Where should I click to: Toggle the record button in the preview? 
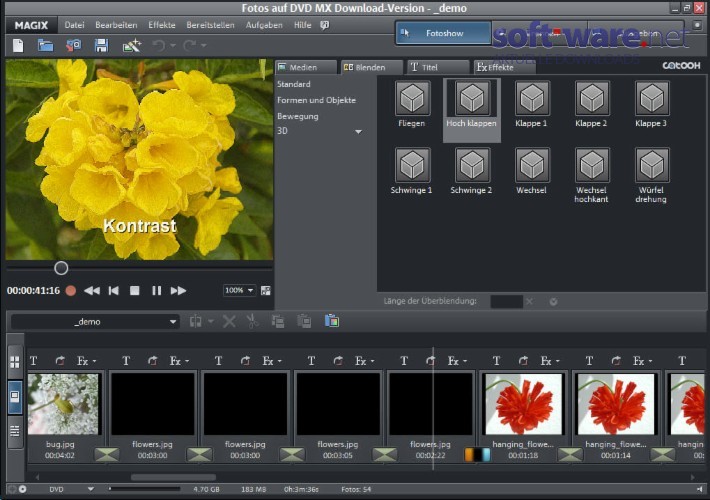71,290
